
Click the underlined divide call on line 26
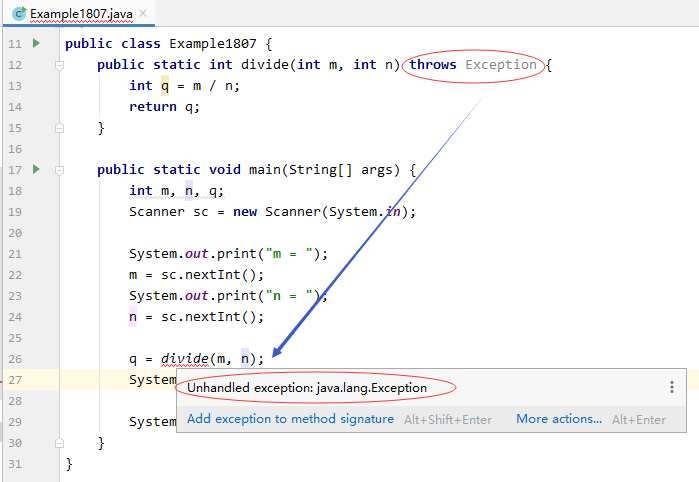(185, 359)
